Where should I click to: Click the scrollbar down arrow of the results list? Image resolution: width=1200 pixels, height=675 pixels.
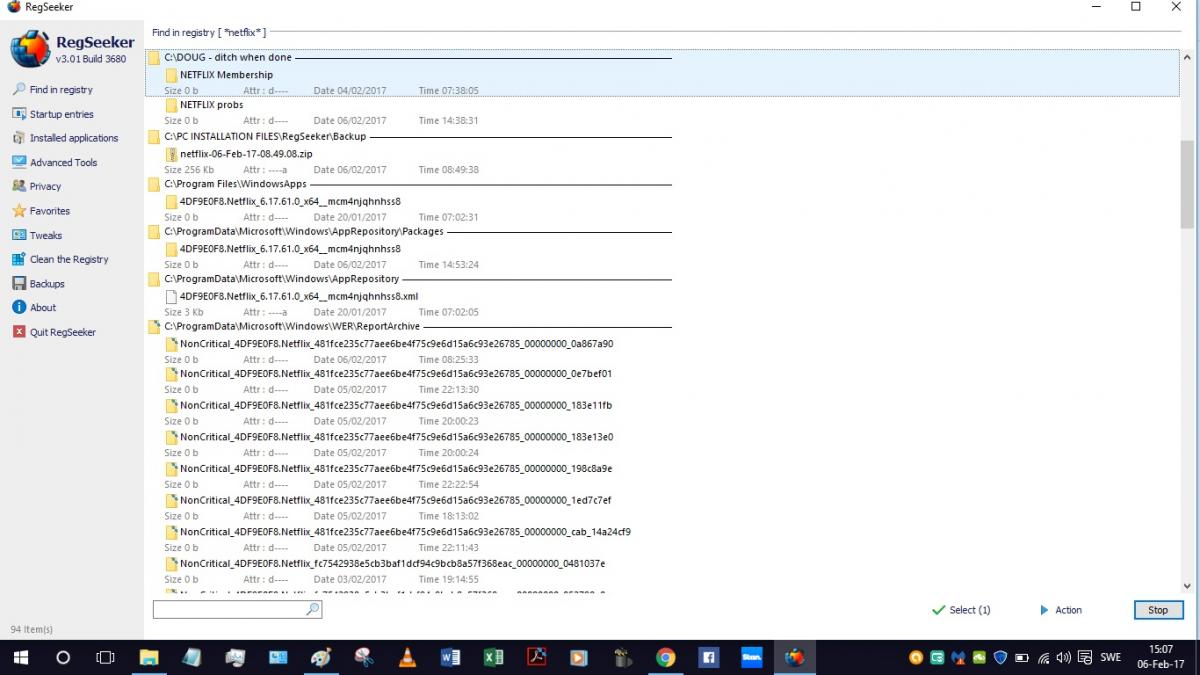[x=1187, y=586]
